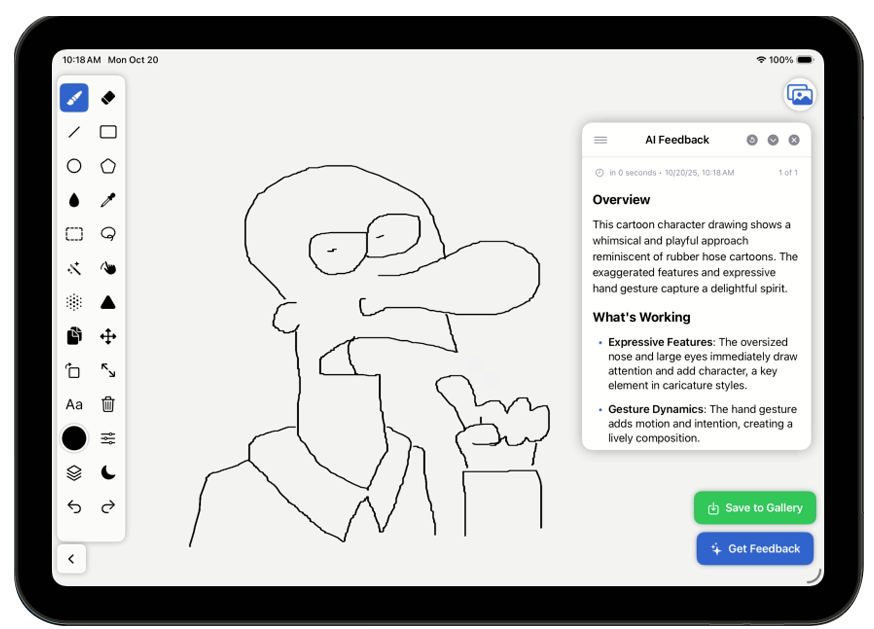Open the black color swatch picker
The image size is (874, 629).
pos(74,438)
